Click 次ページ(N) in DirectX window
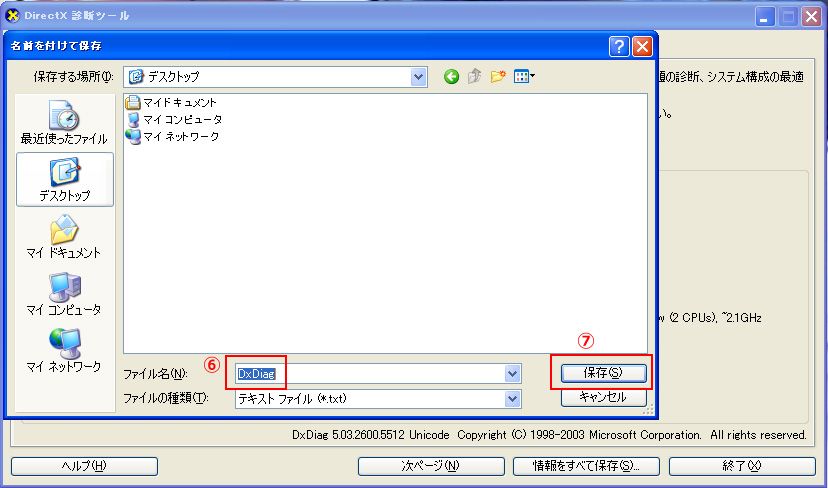Viewport: 828px width, 488px height. coord(431,466)
